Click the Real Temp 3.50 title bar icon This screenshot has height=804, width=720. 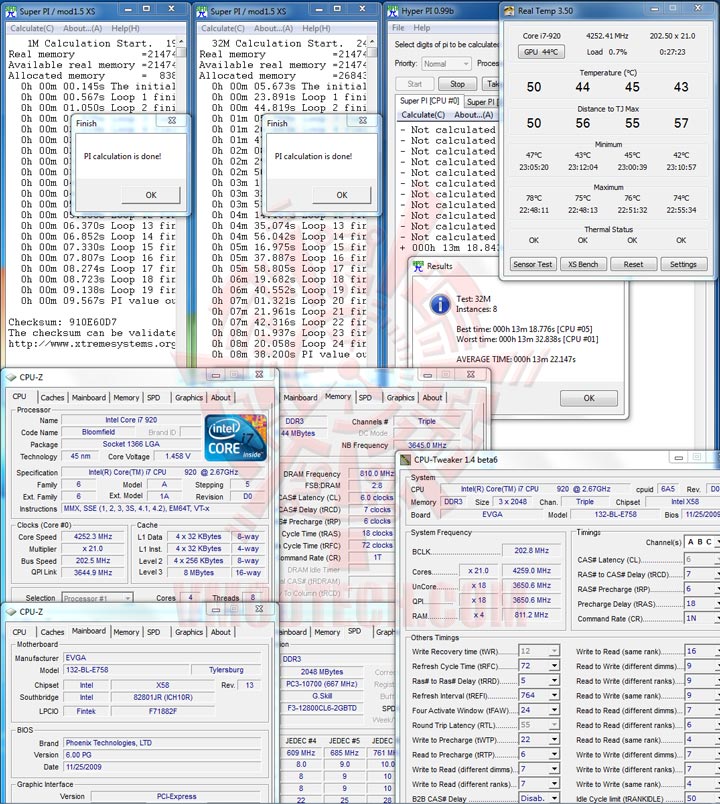tap(509, 11)
